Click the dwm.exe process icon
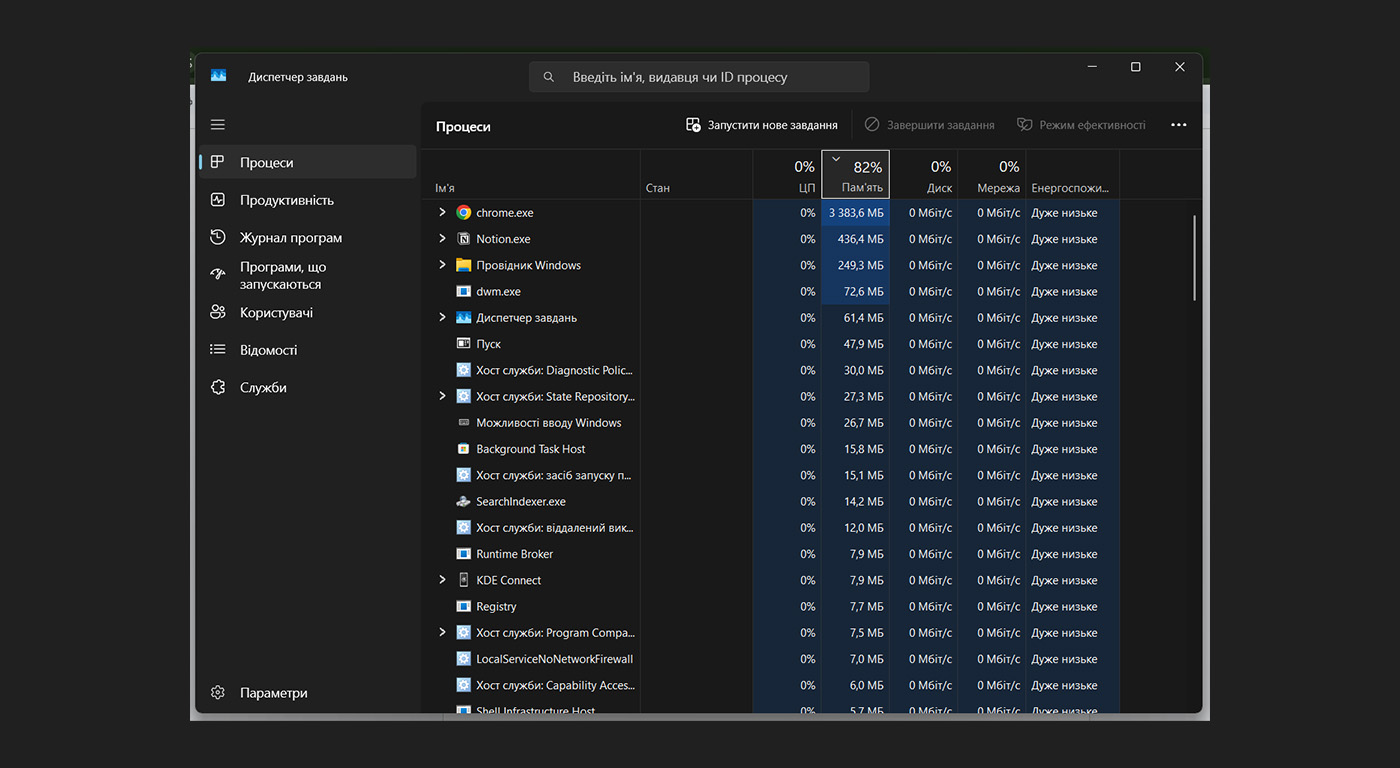The width and height of the screenshot is (1400, 768). pyautogui.click(x=463, y=291)
